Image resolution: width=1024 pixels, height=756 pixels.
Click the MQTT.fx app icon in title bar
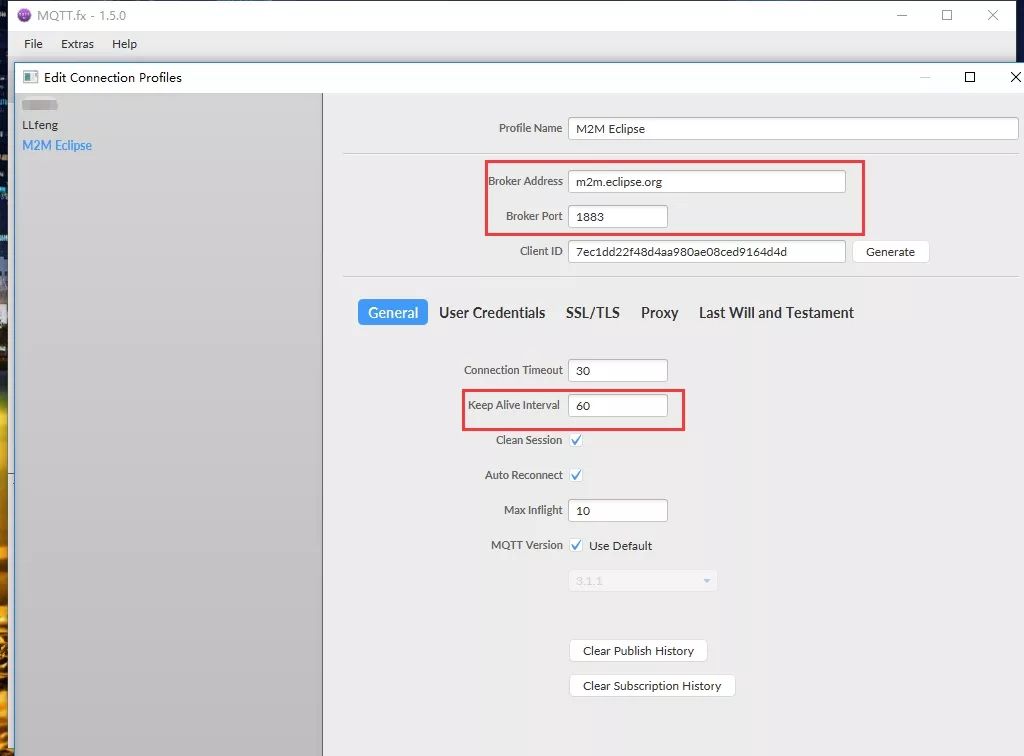coord(25,15)
